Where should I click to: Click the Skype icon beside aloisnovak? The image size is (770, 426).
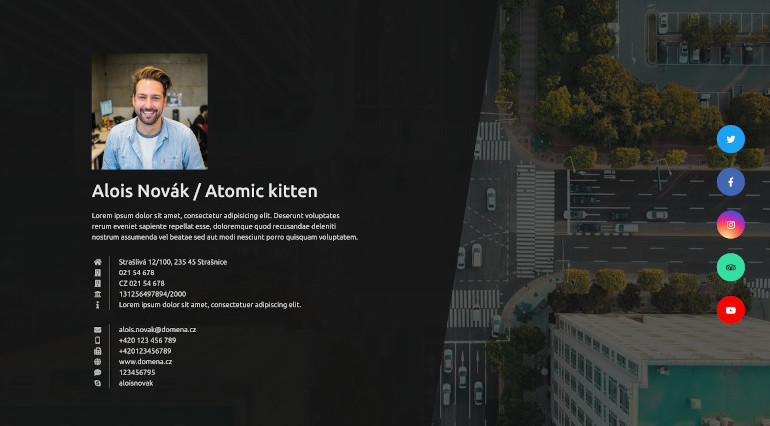pyautogui.click(x=98, y=383)
